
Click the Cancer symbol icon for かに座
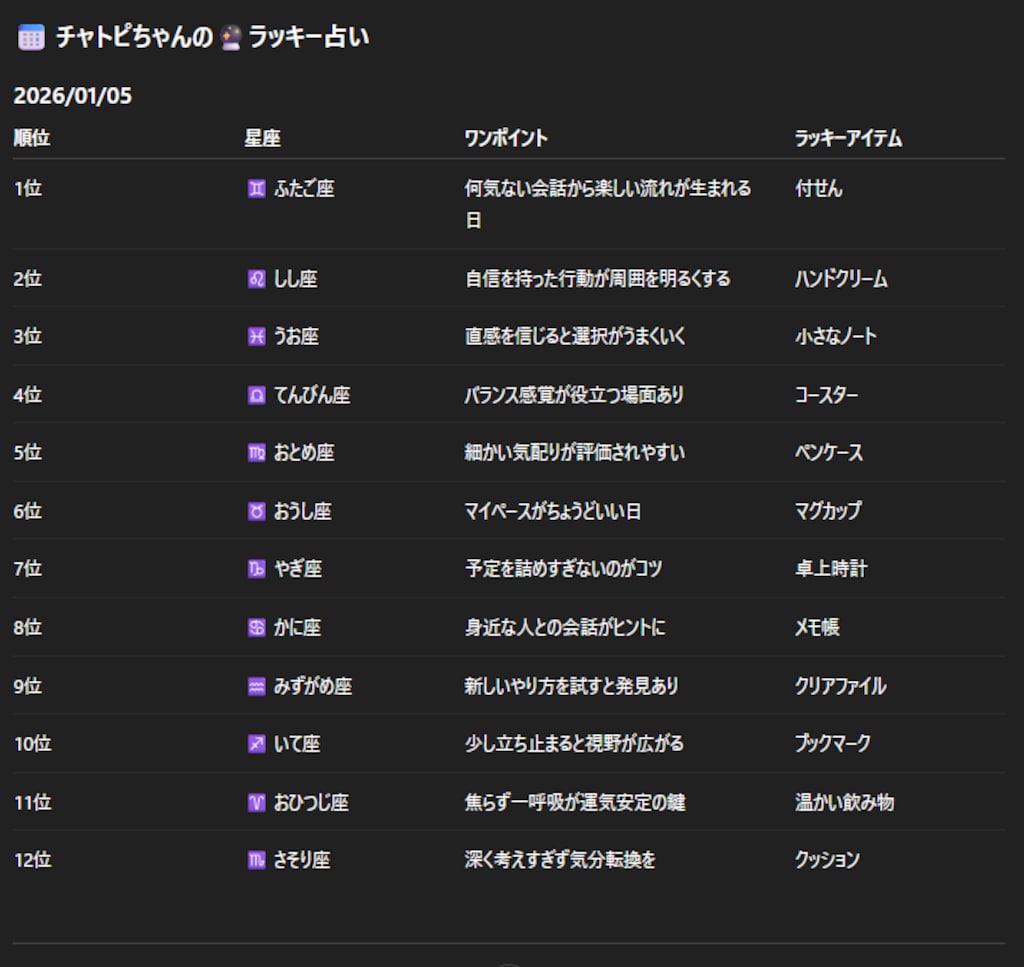pyautogui.click(x=257, y=627)
